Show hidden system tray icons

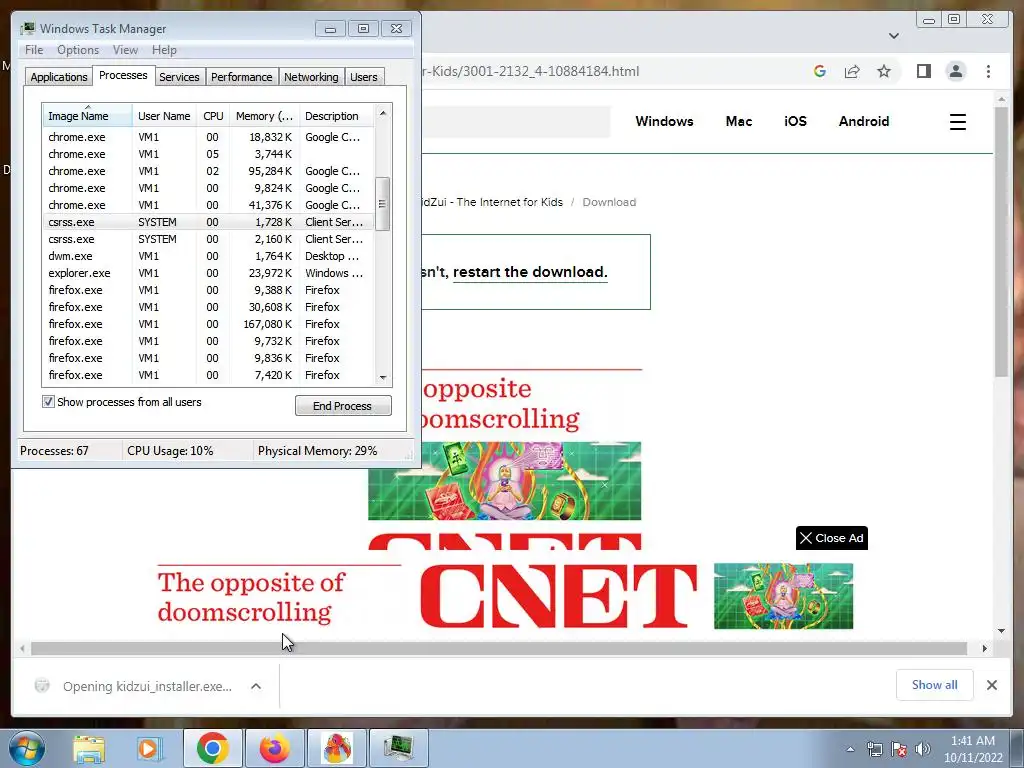tap(850, 750)
